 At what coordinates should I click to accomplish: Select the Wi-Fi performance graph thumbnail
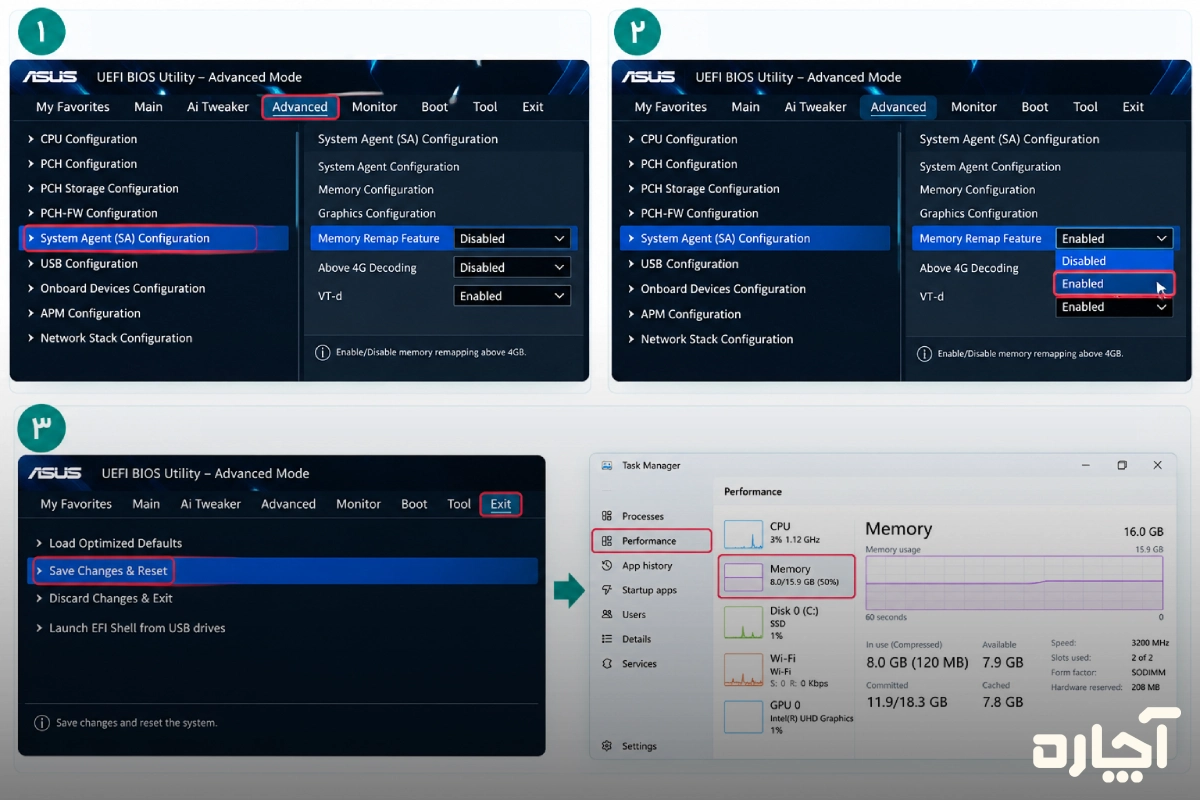coord(743,669)
